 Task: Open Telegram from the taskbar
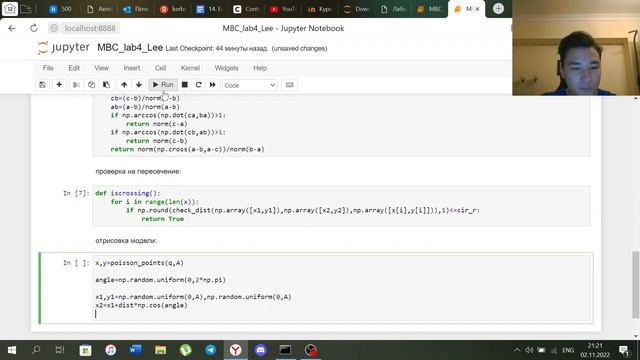click(211, 350)
